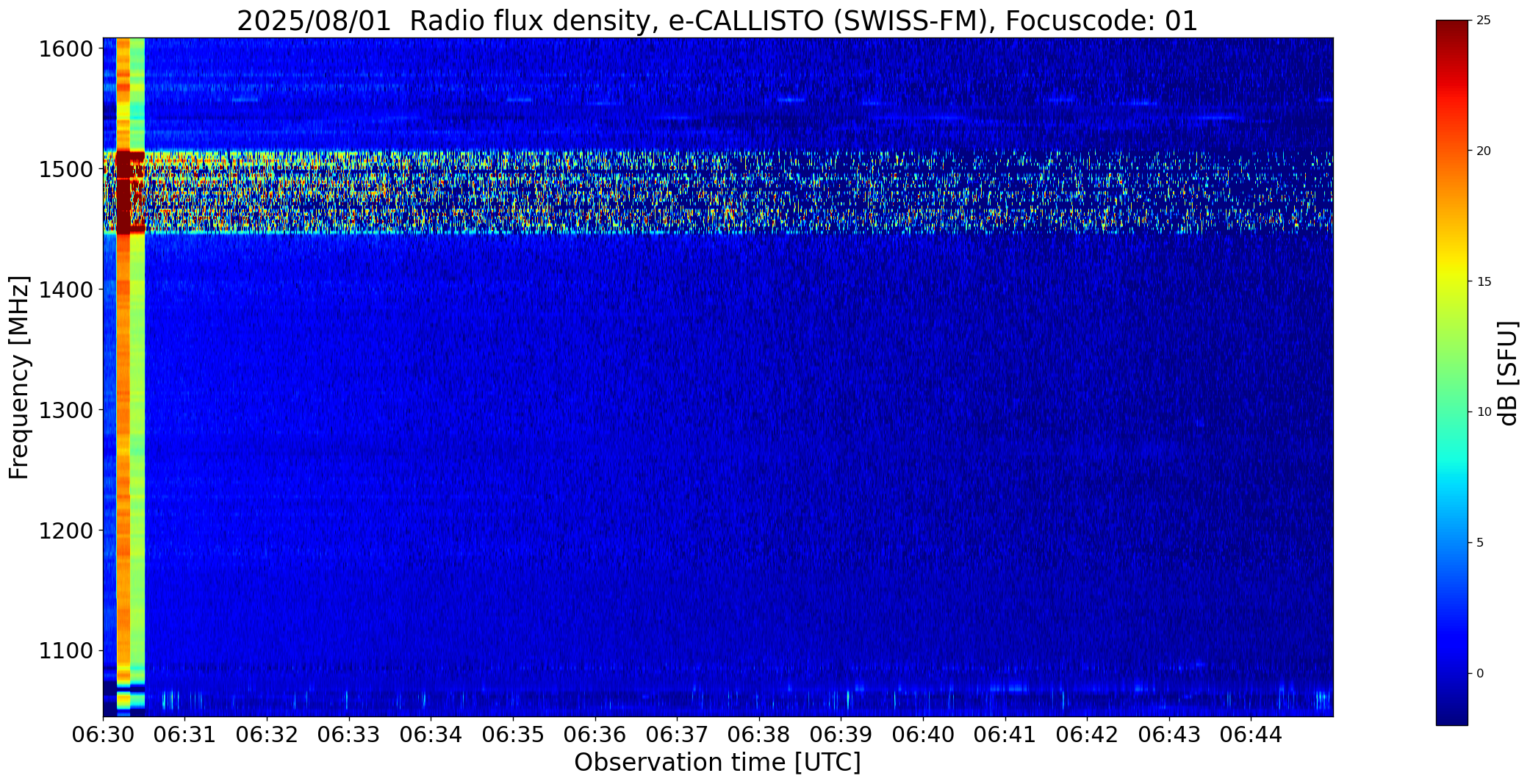1530x784 pixels.
Task: Click the 06:32 time tick label
Action: [267, 735]
